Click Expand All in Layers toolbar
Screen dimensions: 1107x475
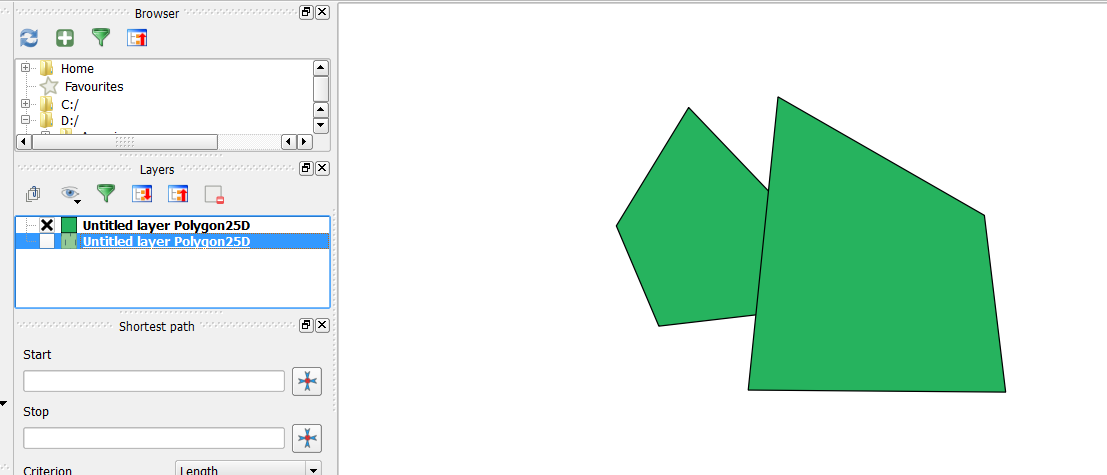pos(142,193)
